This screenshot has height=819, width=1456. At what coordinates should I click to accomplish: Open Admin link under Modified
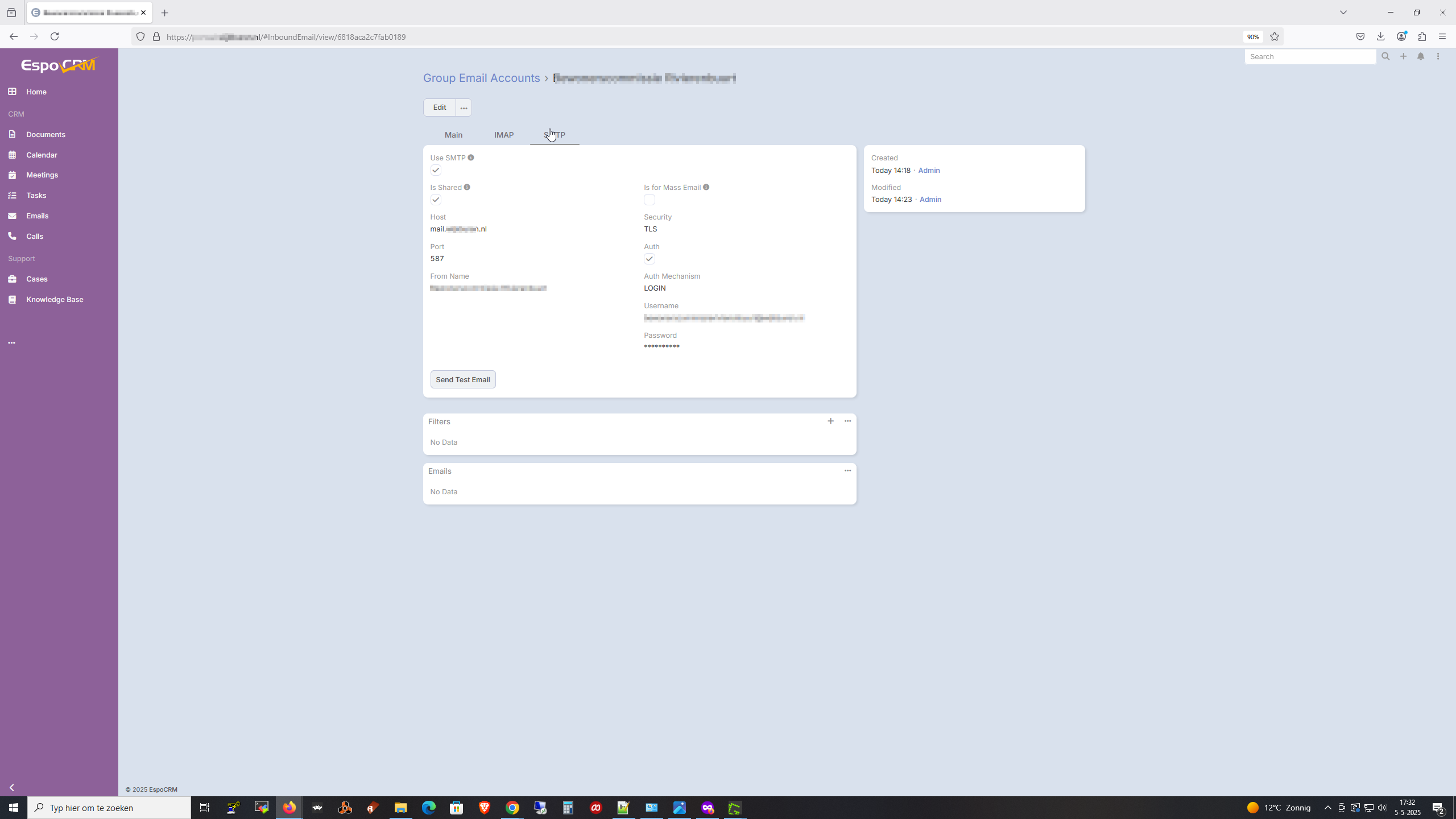point(930,199)
